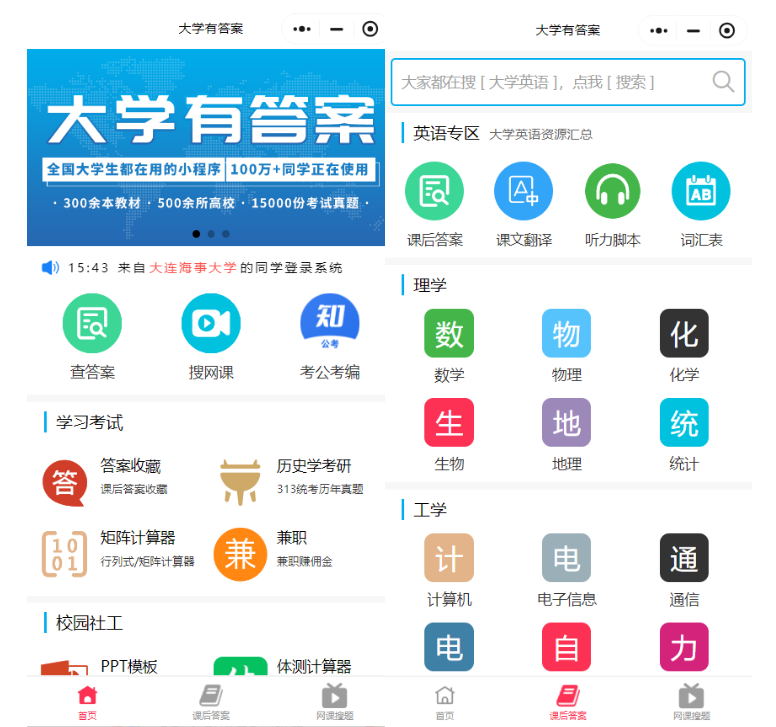Launch the 矩阵计算器 matrix calculator
Screen dimensions: 776x727
(65, 553)
